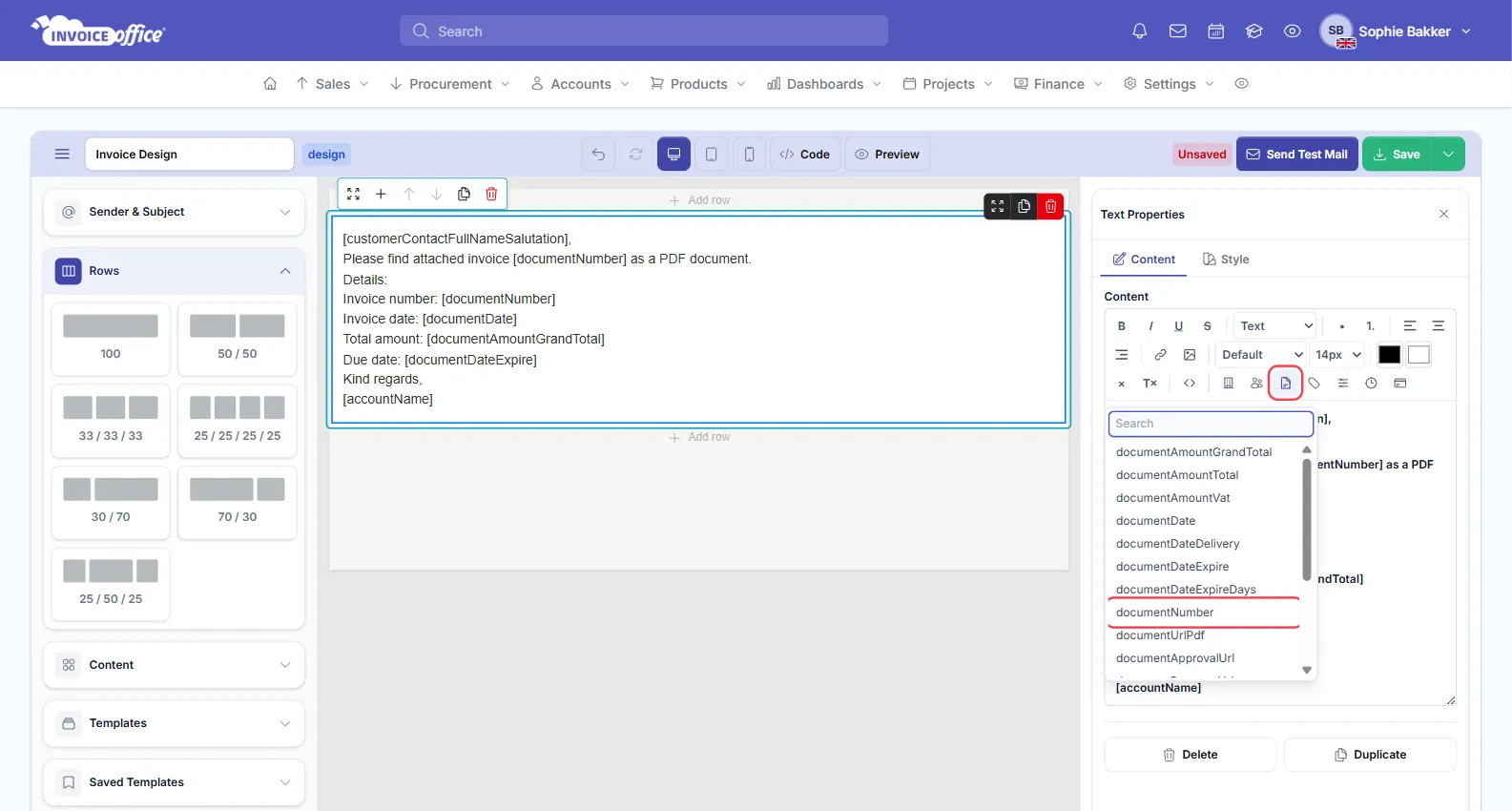Undo the last change in the designer
Screen dimensions: 1512x811
point(598,155)
